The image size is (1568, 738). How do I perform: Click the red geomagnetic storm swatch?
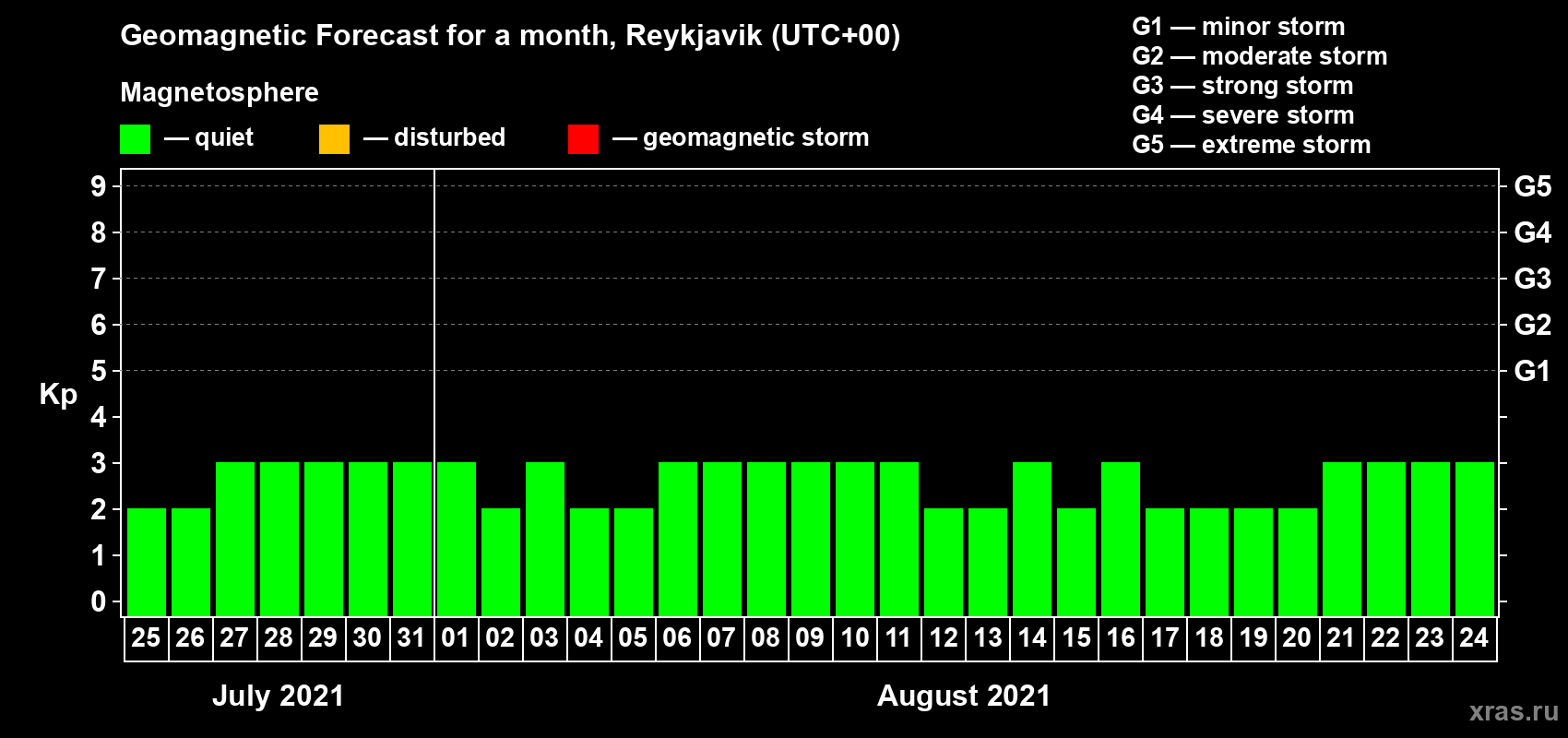click(x=583, y=139)
